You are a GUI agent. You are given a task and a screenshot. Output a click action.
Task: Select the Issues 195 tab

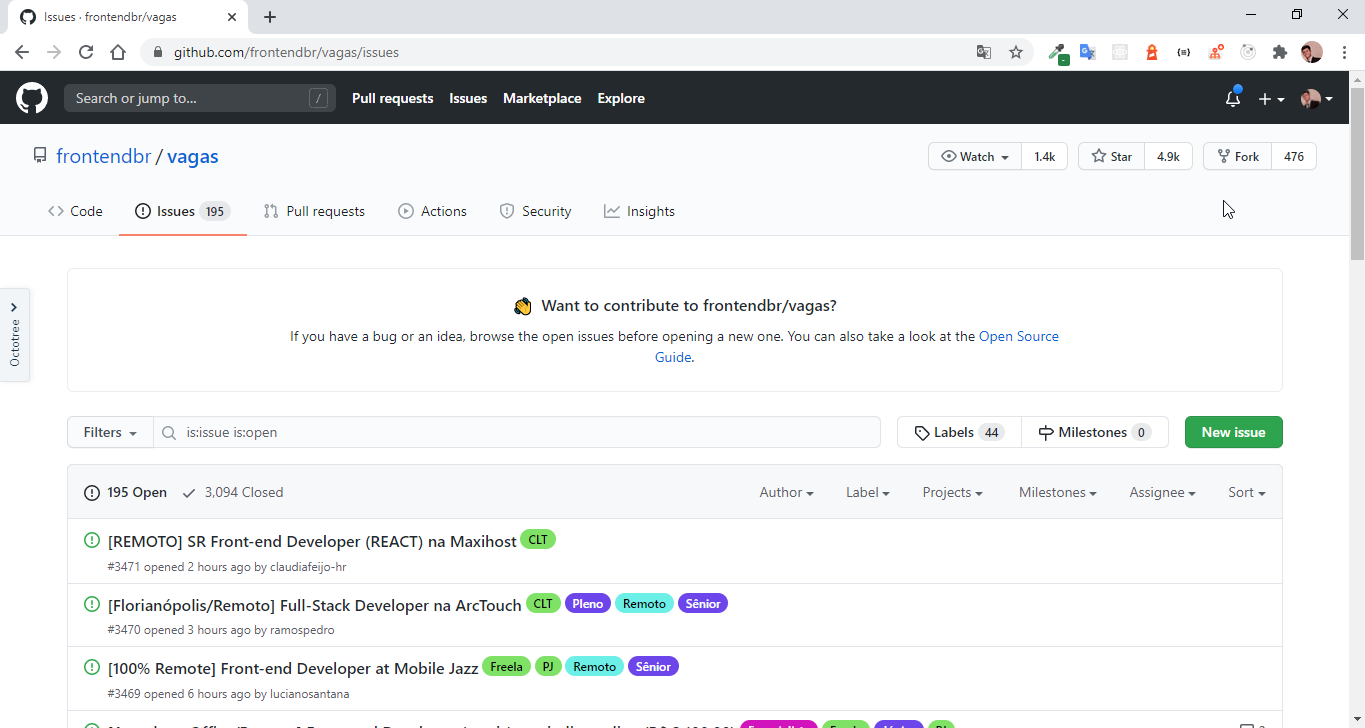(182, 211)
